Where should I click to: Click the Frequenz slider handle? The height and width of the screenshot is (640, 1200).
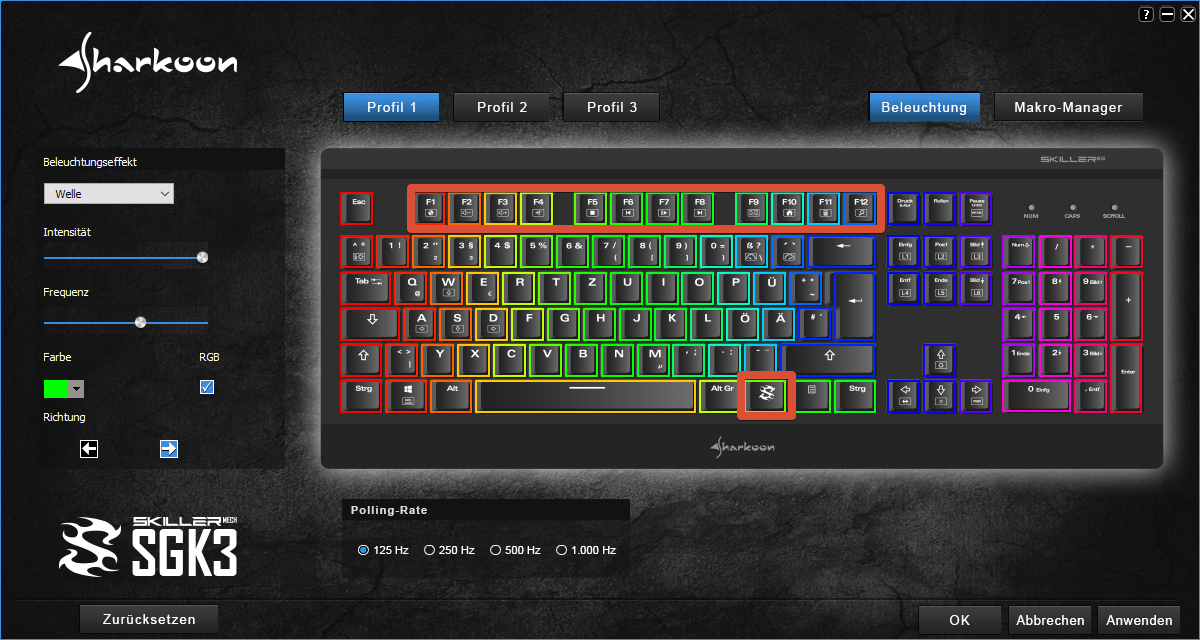(x=140, y=322)
